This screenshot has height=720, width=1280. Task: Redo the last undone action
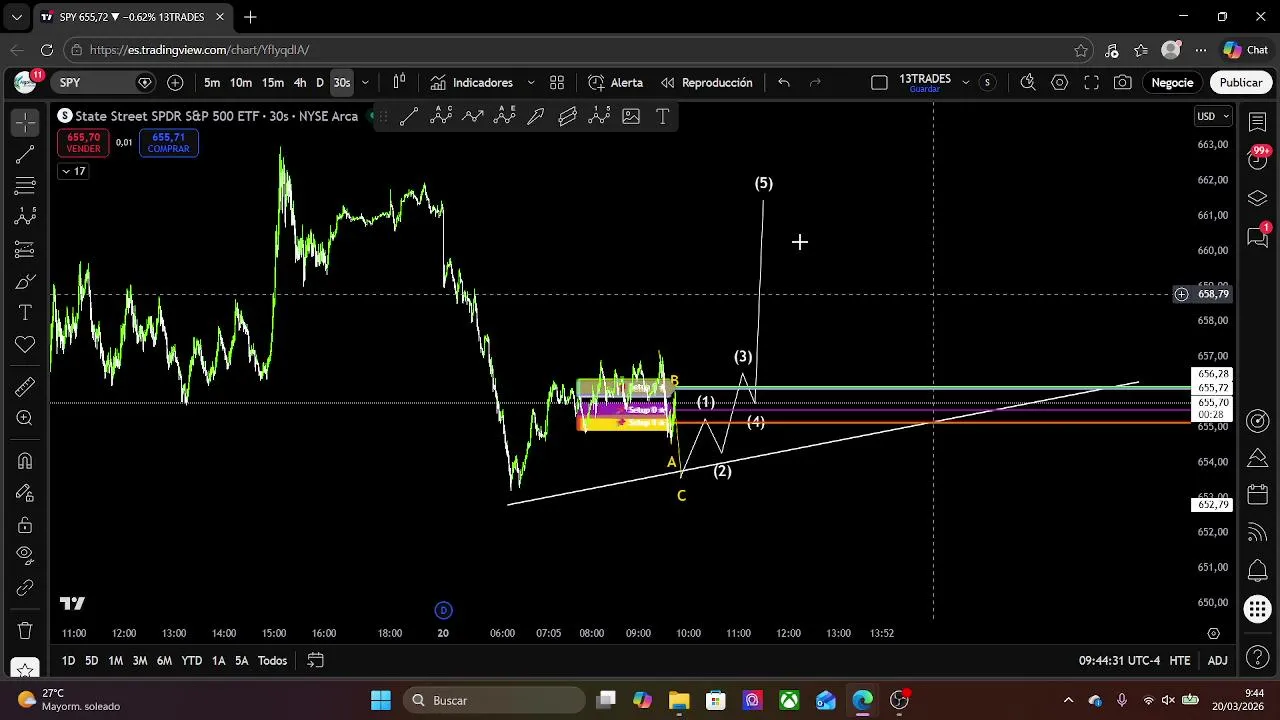pyautogui.click(x=815, y=83)
